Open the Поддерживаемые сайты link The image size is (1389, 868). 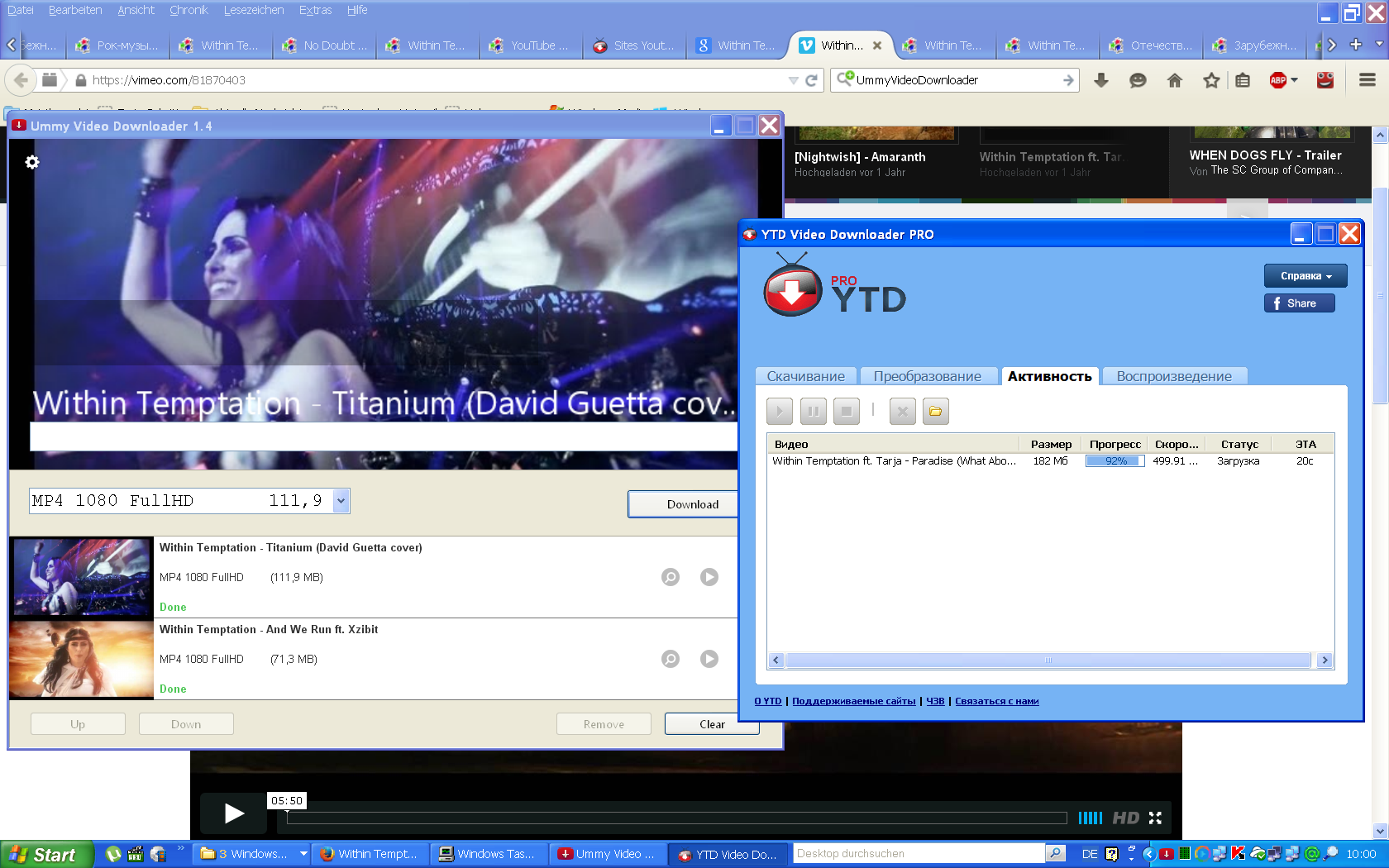tap(853, 701)
